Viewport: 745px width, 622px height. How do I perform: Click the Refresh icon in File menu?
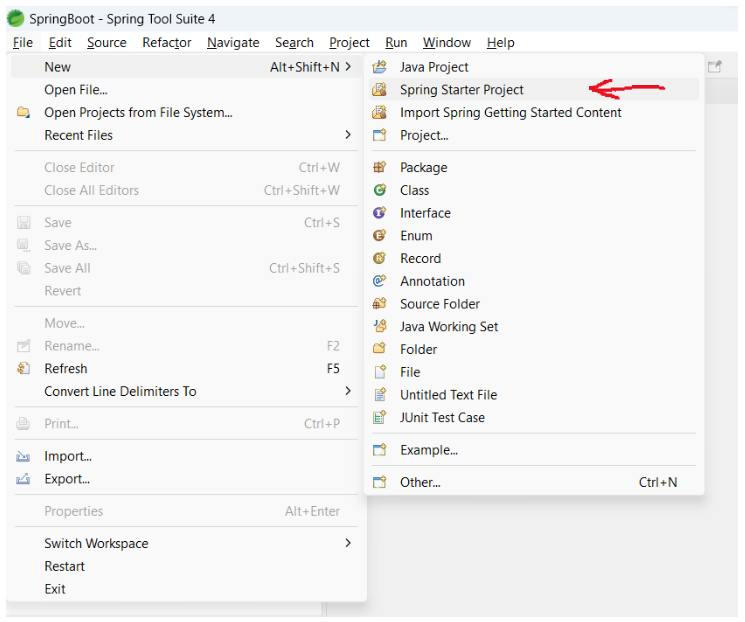point(23,369)
